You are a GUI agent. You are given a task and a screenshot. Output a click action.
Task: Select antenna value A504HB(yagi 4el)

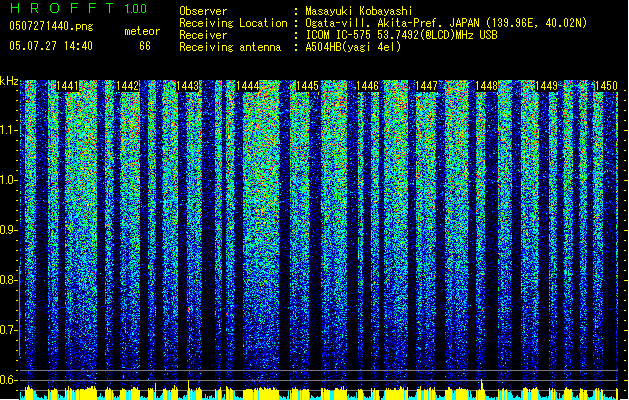click(x=353, y=47)
